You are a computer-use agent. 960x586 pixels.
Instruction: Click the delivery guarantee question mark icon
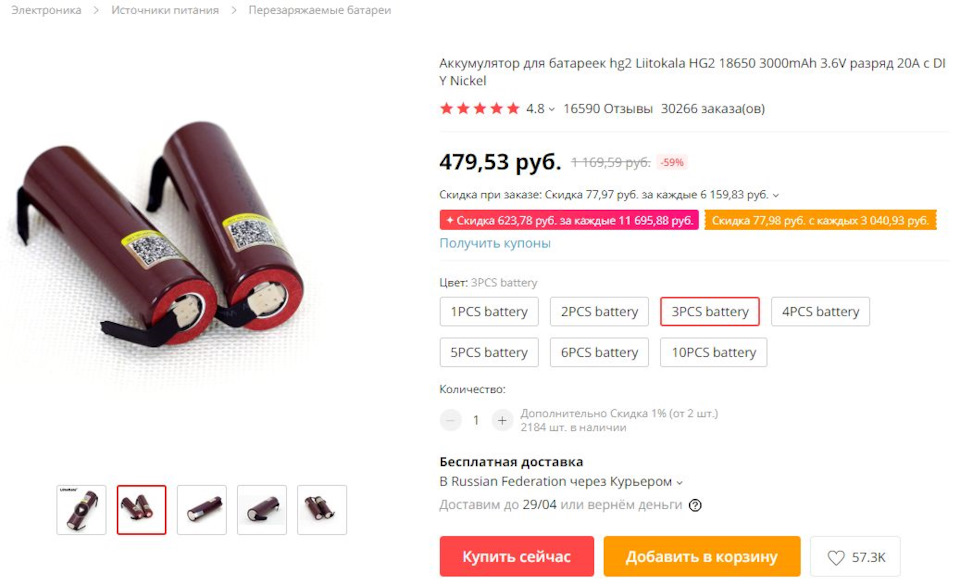tap(695, 505)
